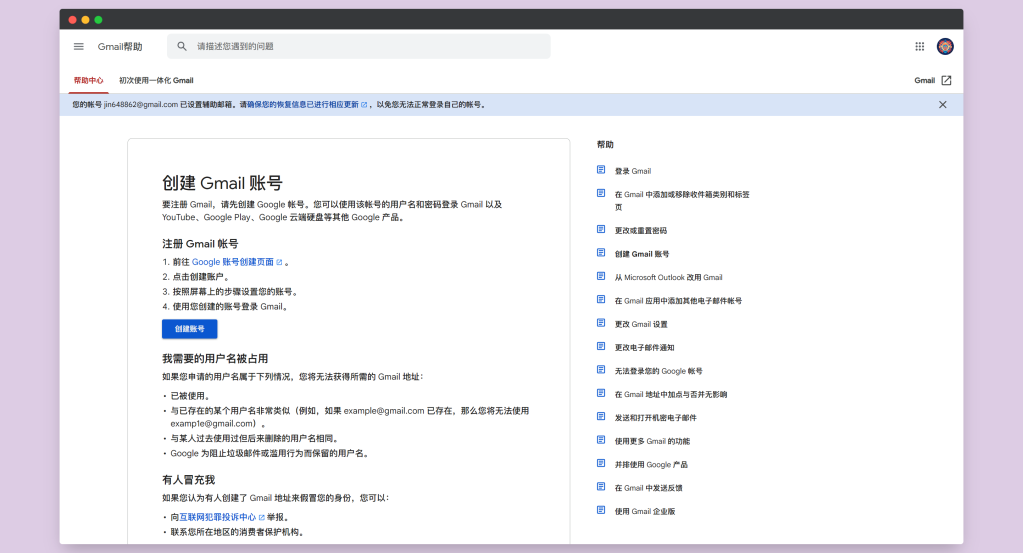Image resolution: width=1023 pixels, height=553 pixels.
Task: Click article icon beside 更改电子邮件通知
Action: [x=601, y=346]
